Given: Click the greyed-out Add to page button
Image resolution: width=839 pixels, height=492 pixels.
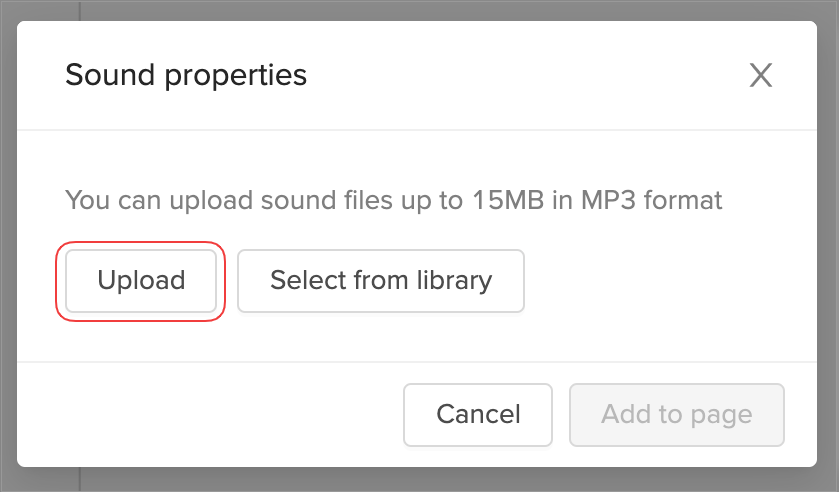Looking at the screenshot, I should [676, 414].
